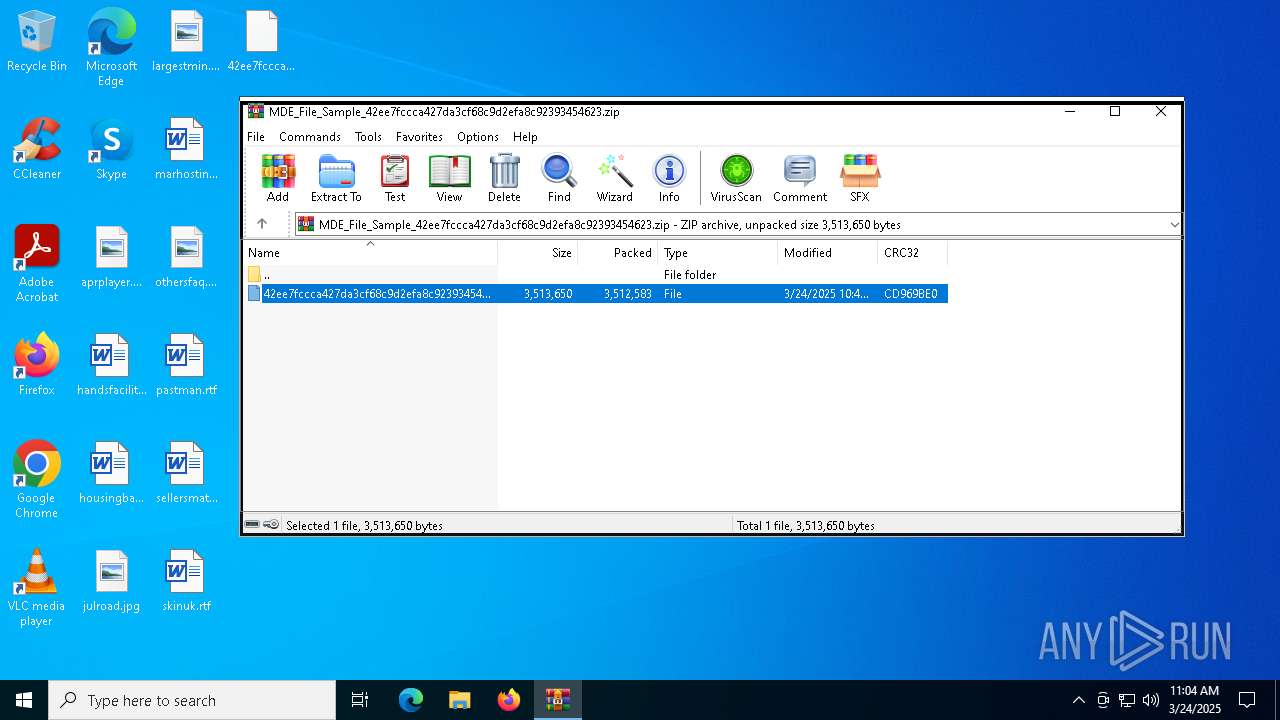Image resolution: width=1280 pixels, height=720 pixels.
Task: Sort by Size column header
Action: click(538, 252)
